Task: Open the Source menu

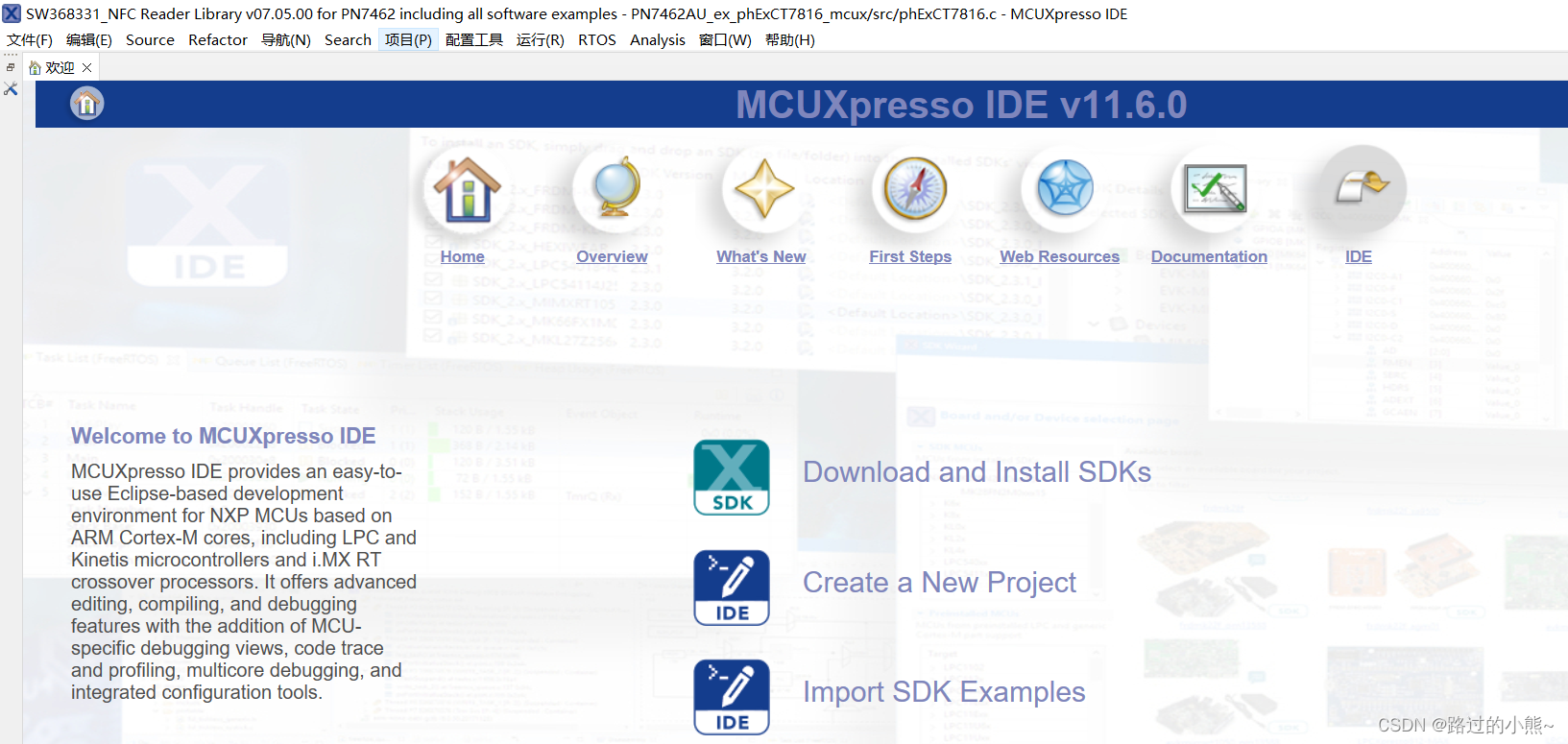Action: point(150,39)
